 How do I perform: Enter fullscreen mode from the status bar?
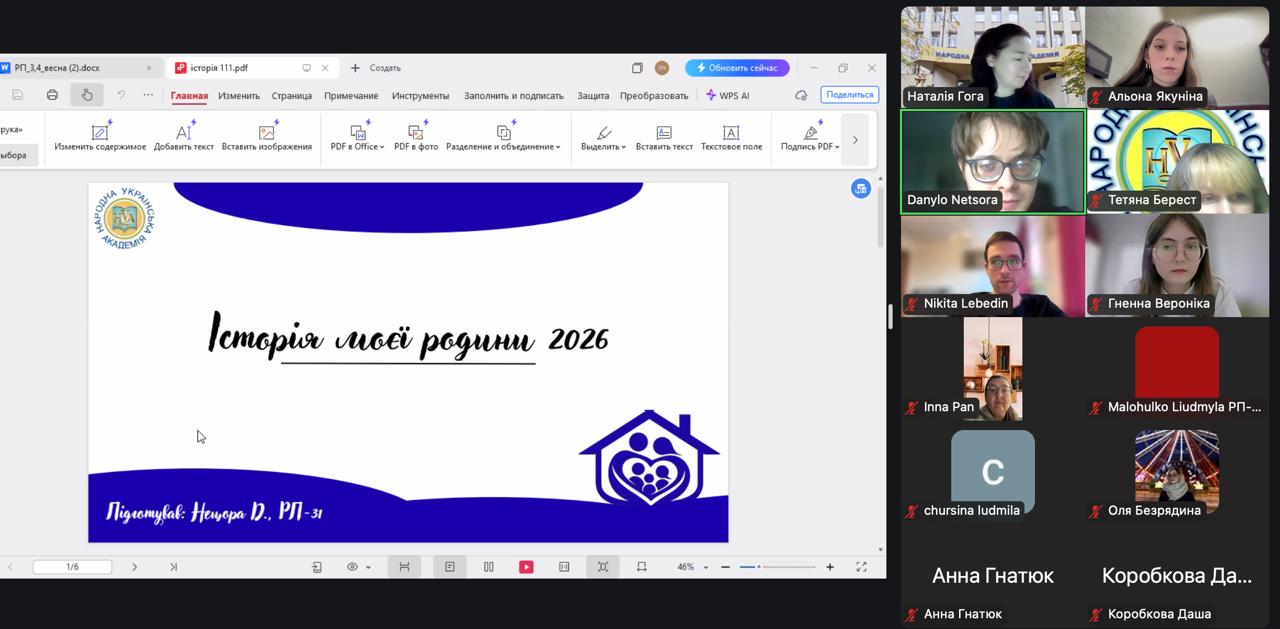click(x=861, y=567)
